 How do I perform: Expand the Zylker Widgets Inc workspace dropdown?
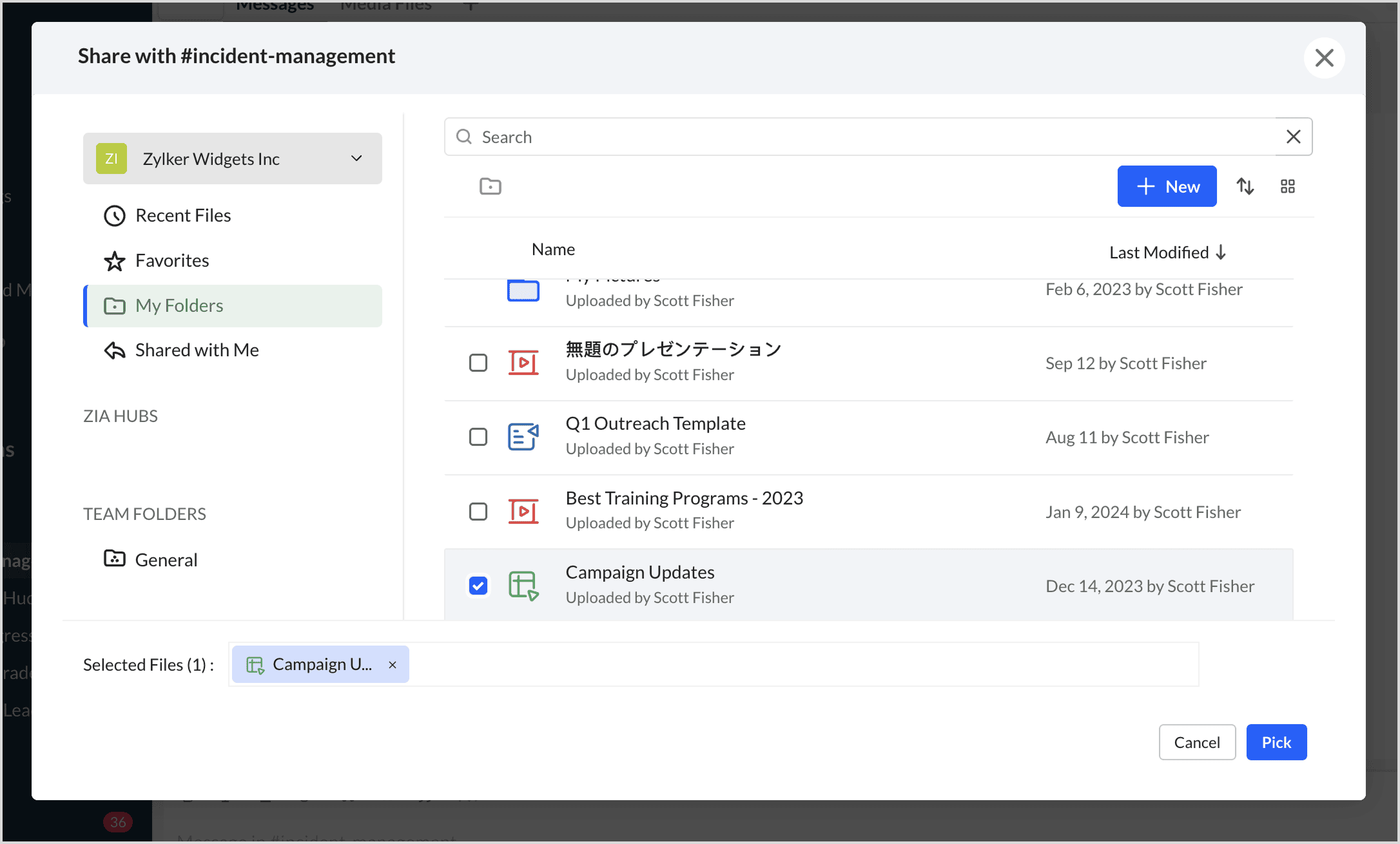(233, 158)
